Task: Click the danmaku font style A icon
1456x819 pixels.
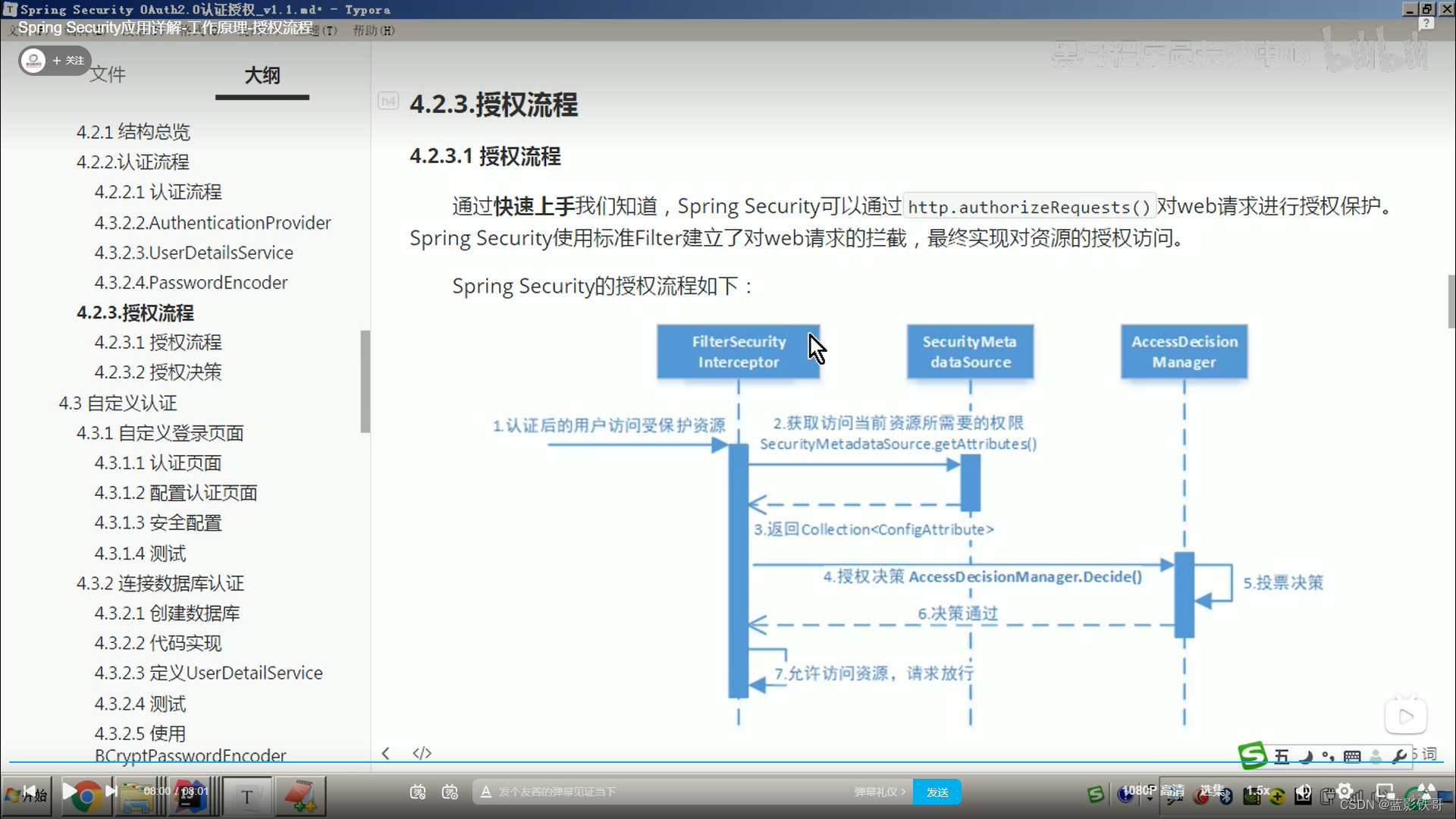Action: [x=486, y=792]
